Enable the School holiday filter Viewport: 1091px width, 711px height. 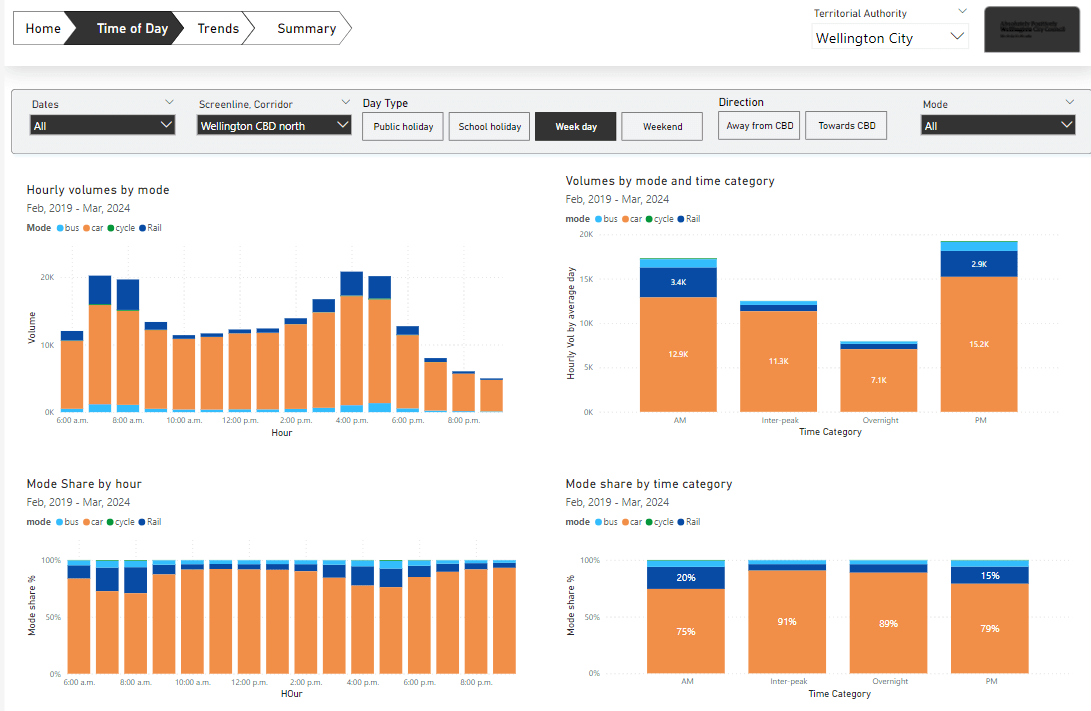[x=490, y=127]
